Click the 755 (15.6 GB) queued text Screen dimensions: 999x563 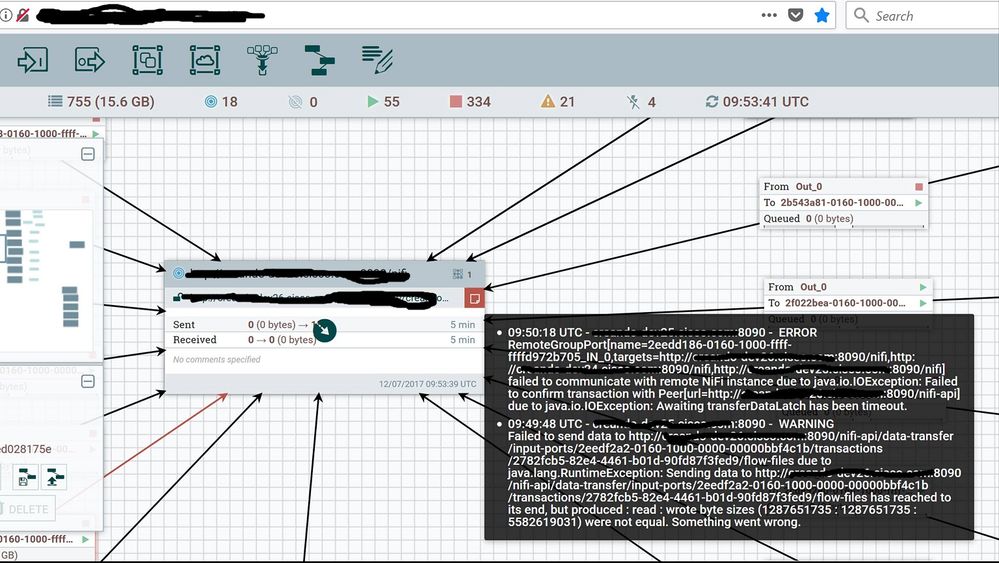click(110, 101)
